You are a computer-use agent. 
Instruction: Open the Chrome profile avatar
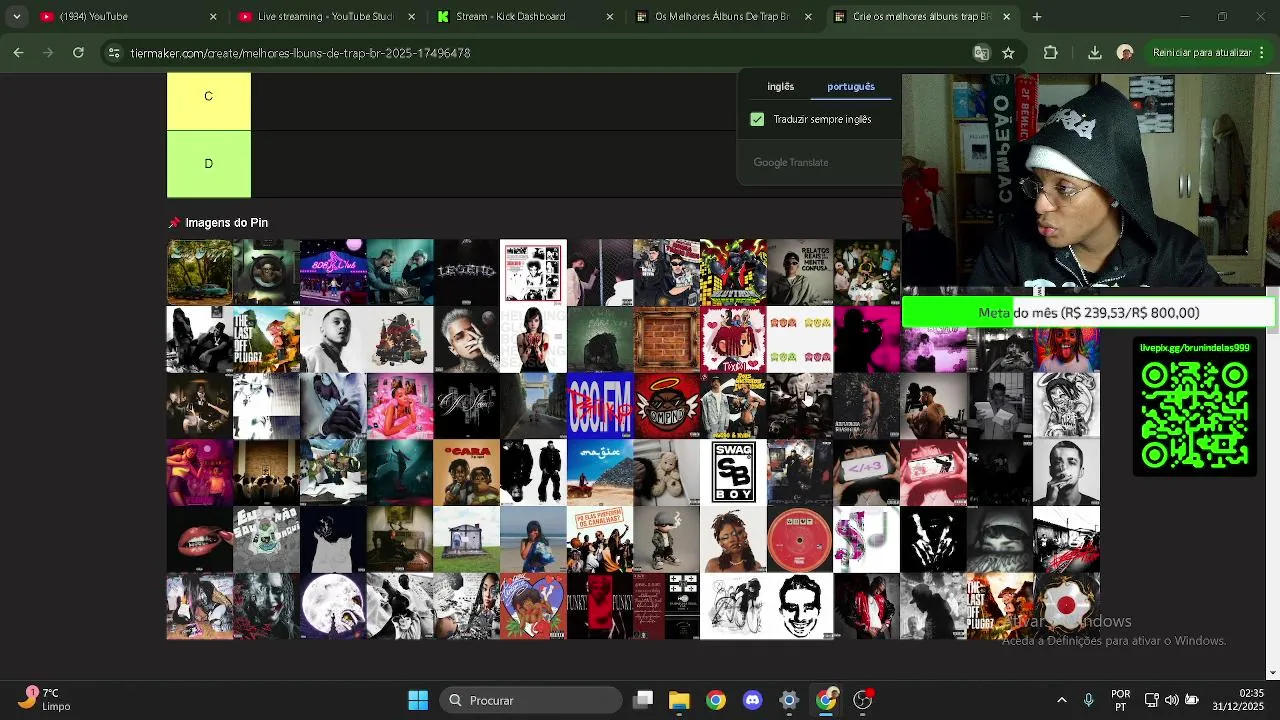(x=1125, y=53)
